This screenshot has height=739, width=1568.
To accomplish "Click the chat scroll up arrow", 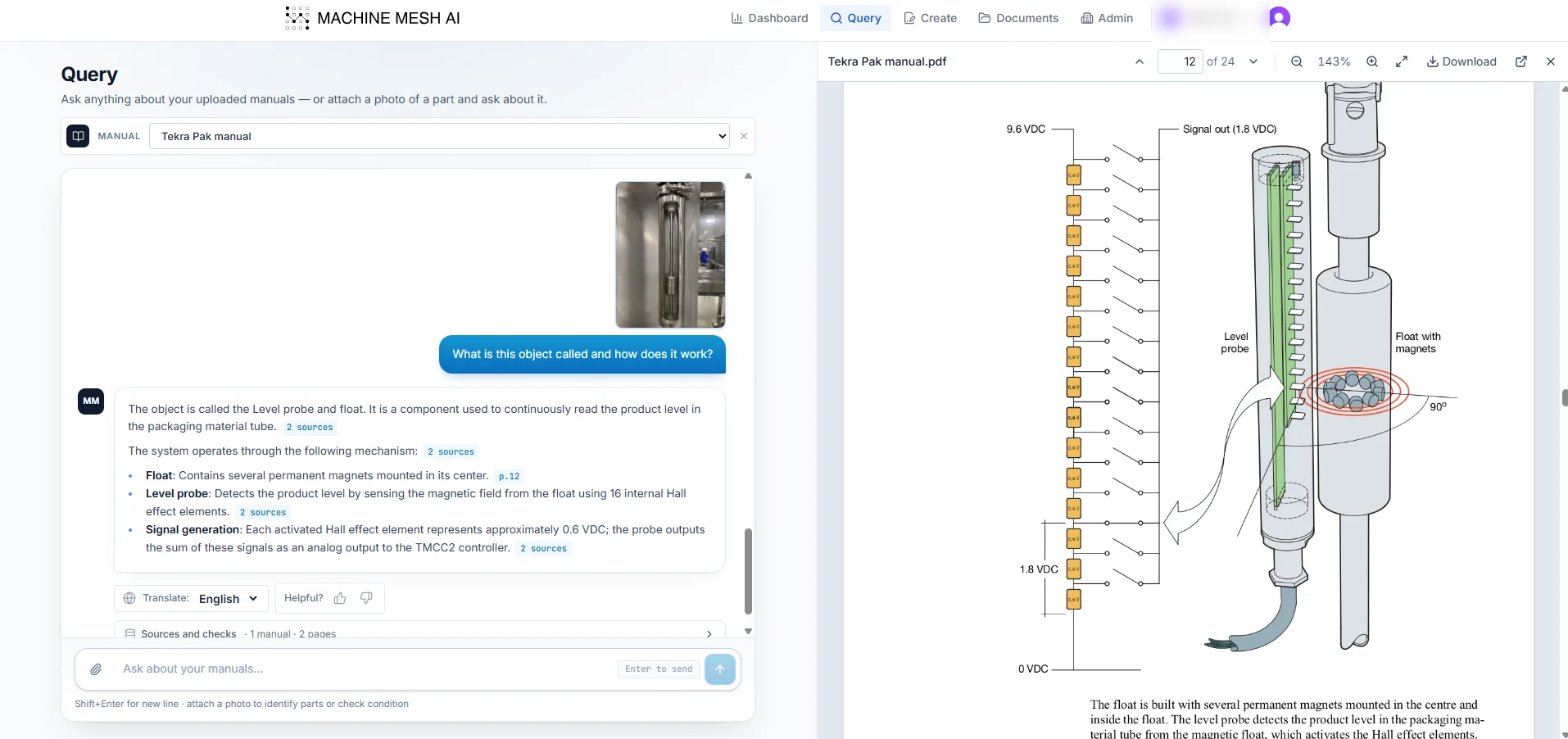I will 748,176.
